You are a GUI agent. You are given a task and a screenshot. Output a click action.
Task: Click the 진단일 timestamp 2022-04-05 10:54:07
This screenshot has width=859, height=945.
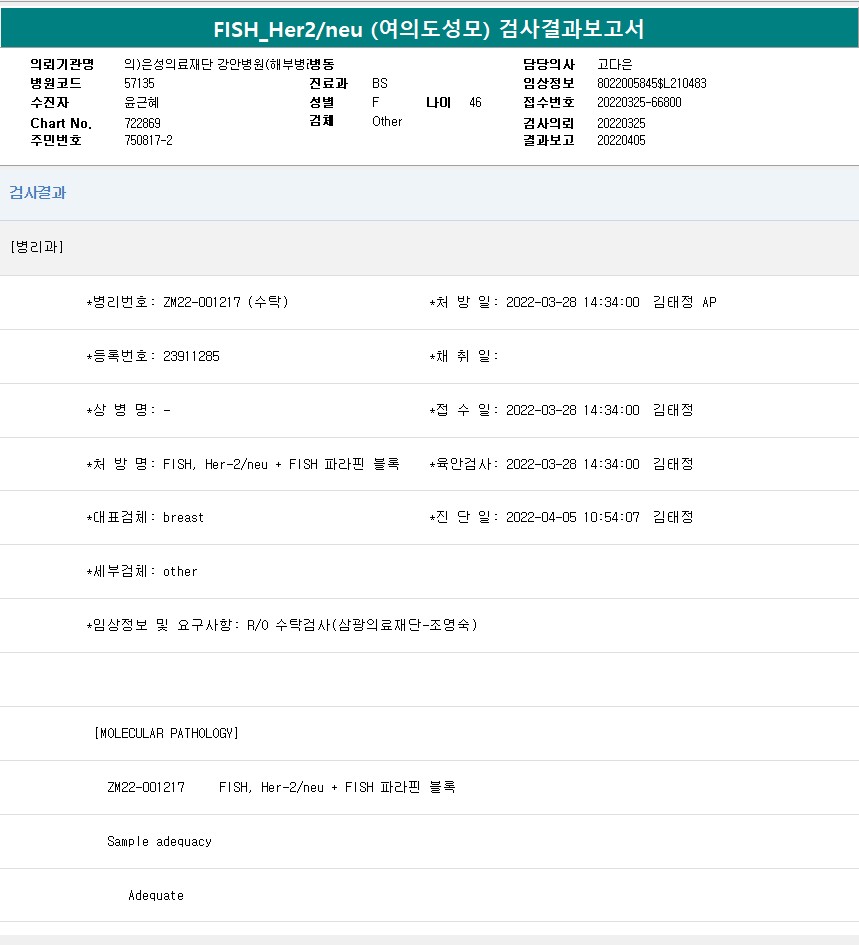tap(572, 517)
